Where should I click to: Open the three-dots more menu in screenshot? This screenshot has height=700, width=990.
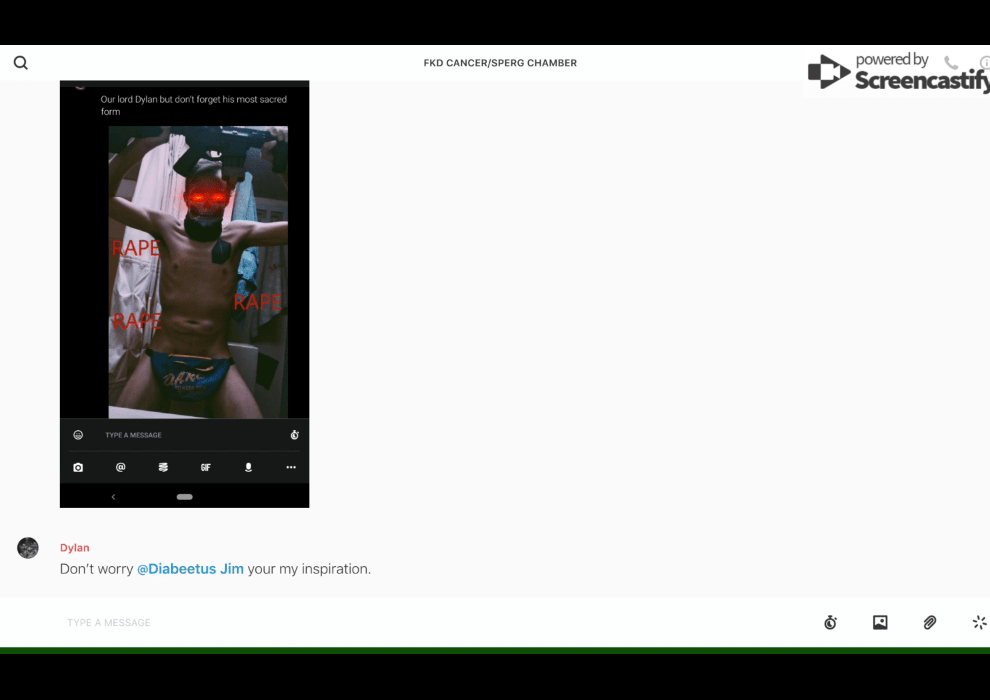(291, 467)
